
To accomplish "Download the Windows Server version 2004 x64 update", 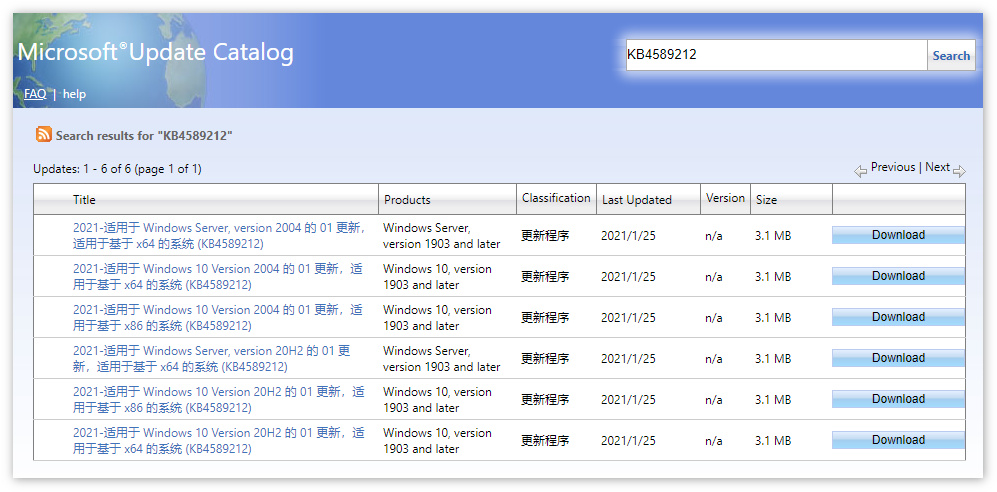I will 897,235.
